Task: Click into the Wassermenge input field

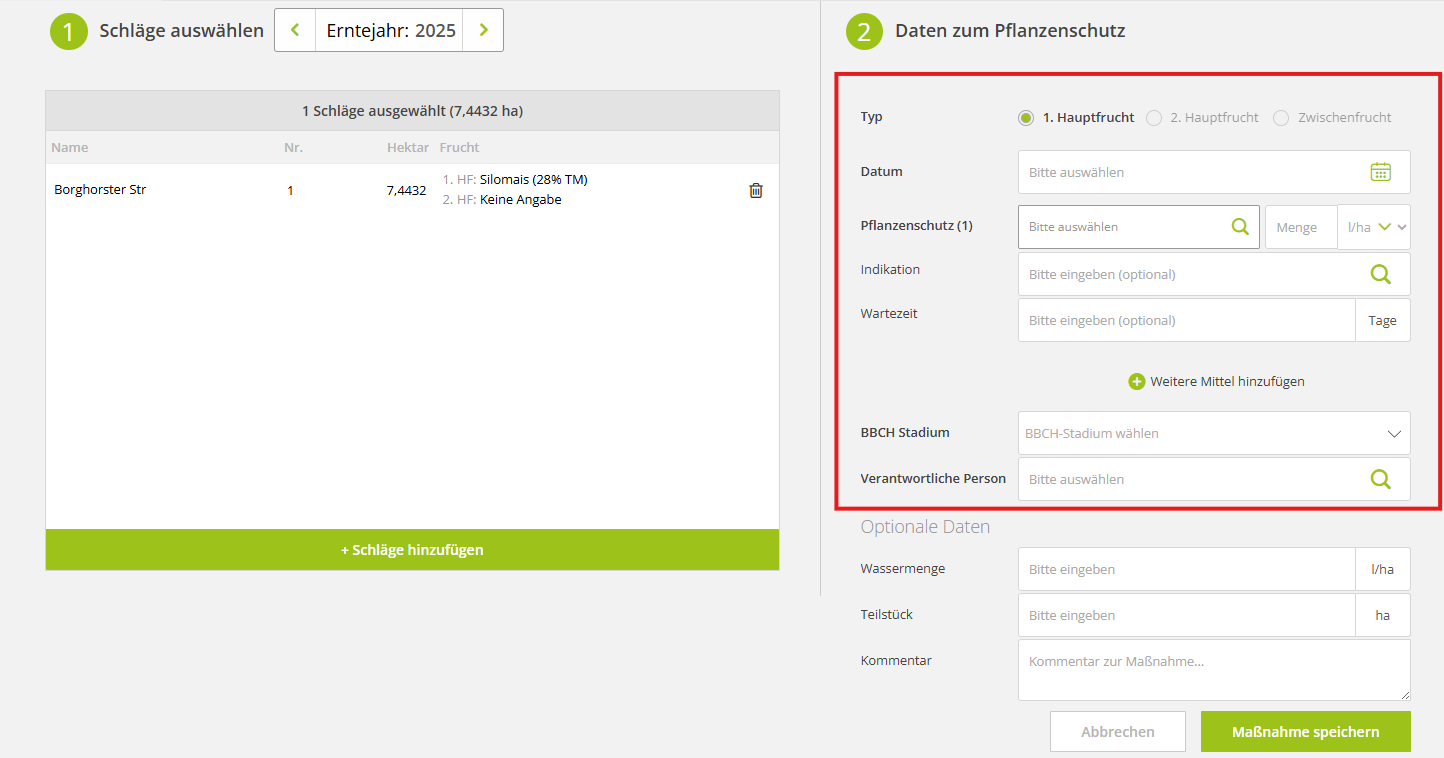Action: pyautogui.click(x=1186, y=569)
